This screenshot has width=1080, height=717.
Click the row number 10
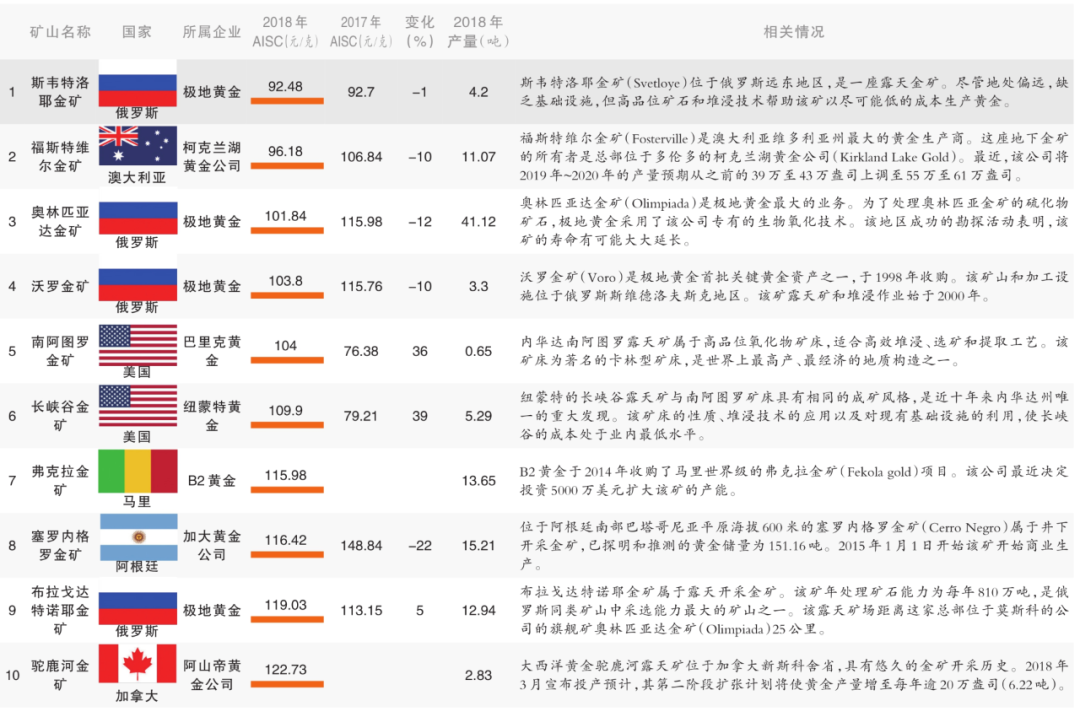(12, 675)
